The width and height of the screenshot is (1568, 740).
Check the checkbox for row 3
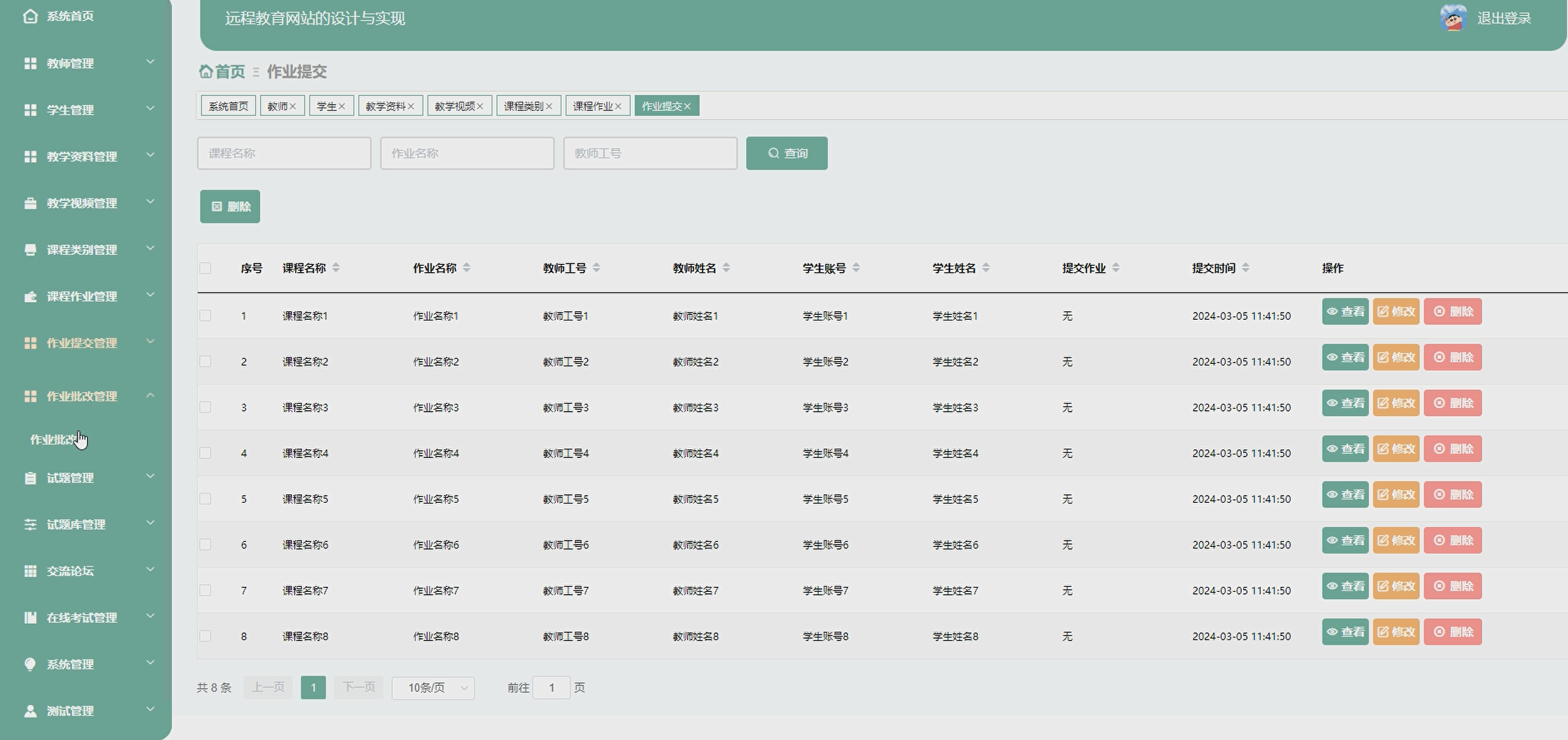[205, 407]
